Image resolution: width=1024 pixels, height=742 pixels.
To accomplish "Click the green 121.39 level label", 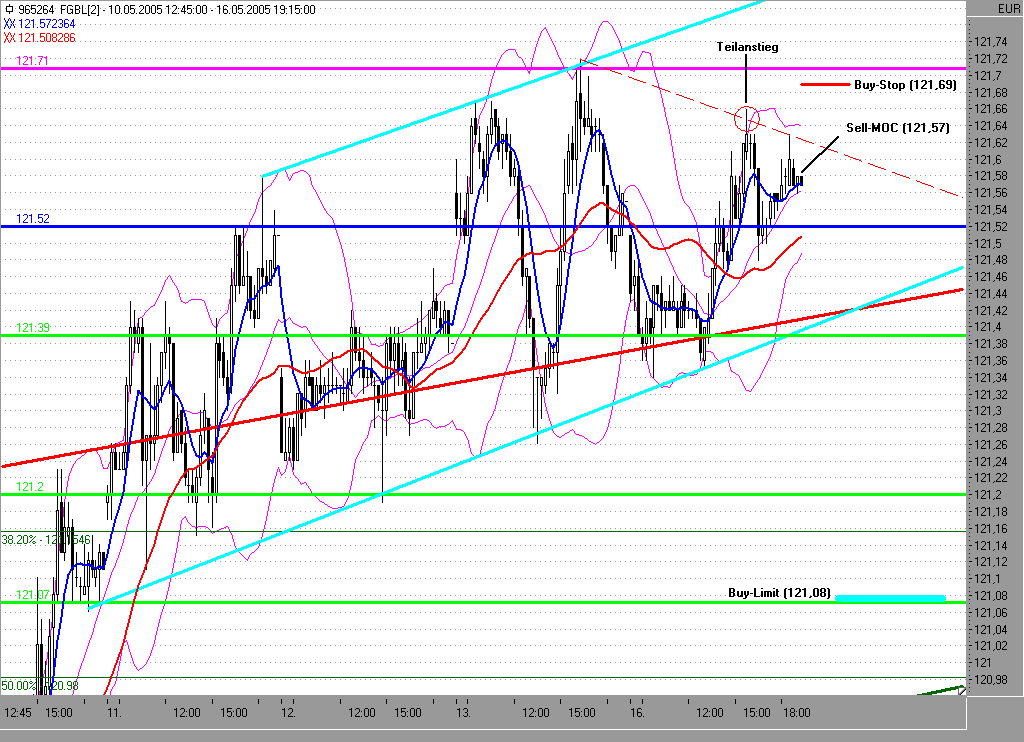I will [33, 328].
